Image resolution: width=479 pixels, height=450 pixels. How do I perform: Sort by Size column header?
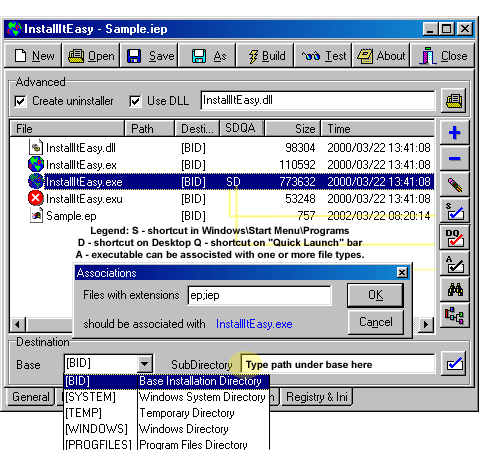(x=293, y=128)
